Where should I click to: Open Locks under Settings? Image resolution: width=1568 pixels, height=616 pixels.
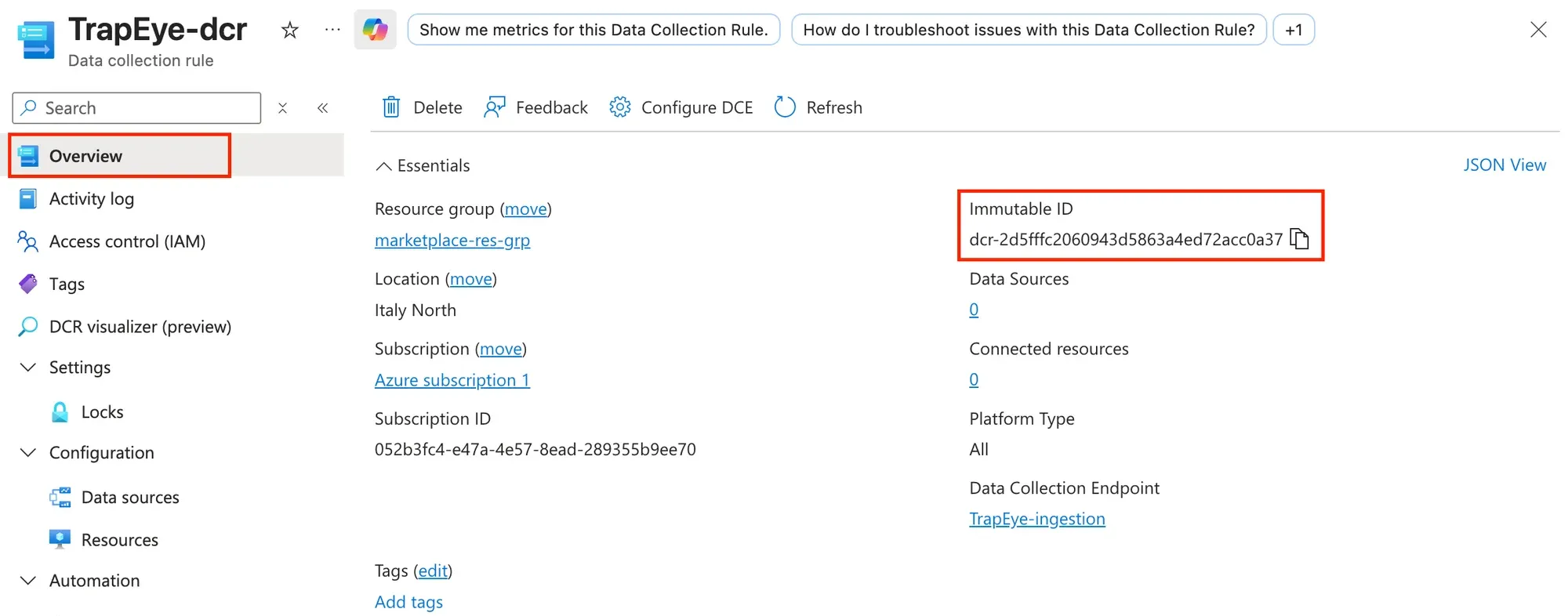(x=103, y=412)
